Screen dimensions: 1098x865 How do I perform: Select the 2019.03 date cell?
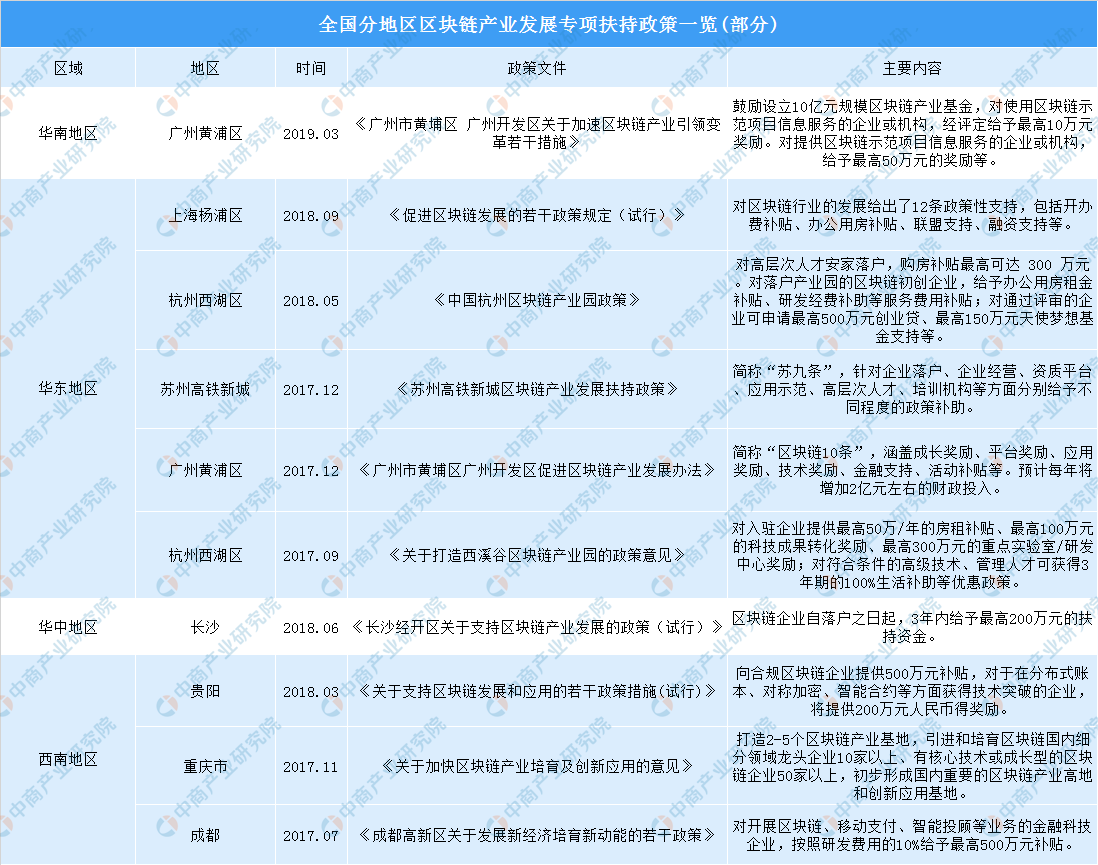(310, 133)
